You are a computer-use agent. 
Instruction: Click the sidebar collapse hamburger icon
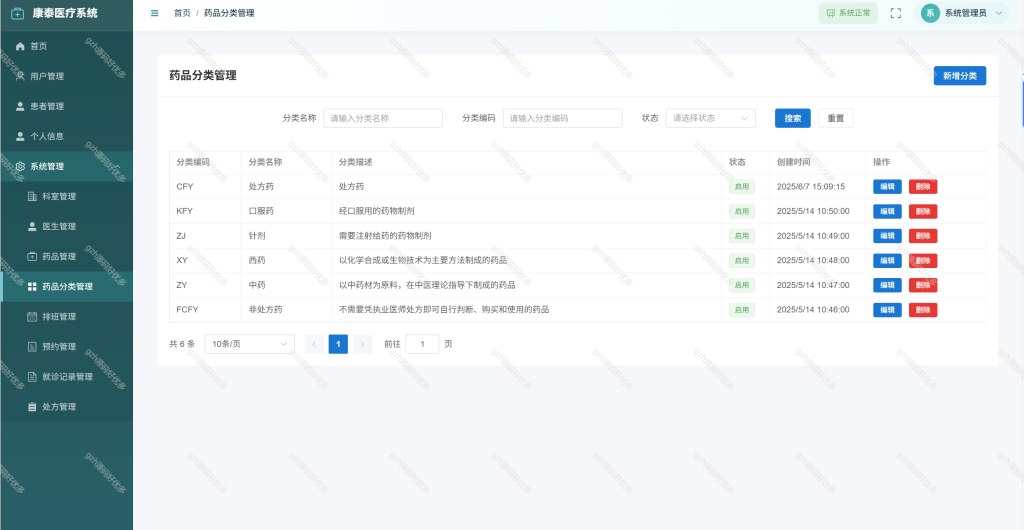pyautogui.click(x=155, y=13)
